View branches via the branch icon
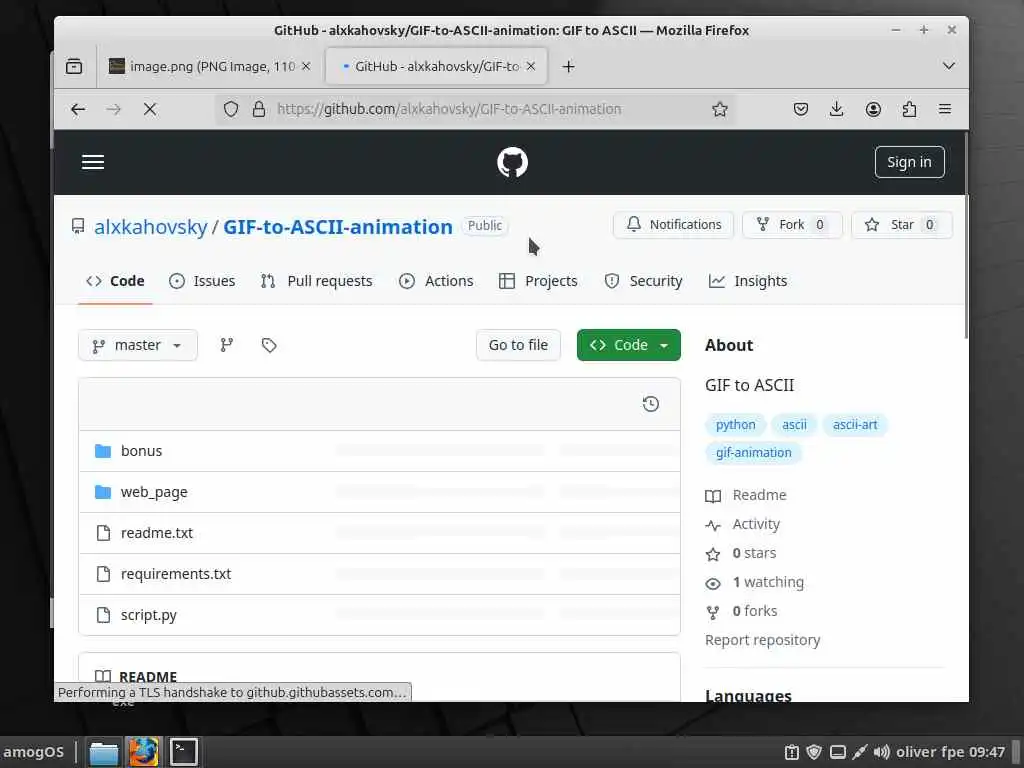 tap(227, 345)
